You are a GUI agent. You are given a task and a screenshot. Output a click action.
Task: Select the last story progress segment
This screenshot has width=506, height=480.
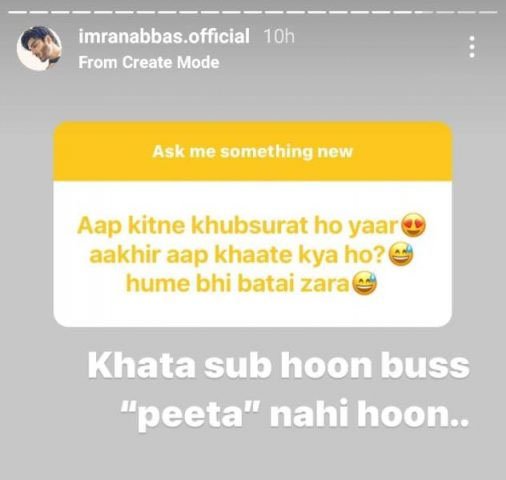[x=488, y=12]
